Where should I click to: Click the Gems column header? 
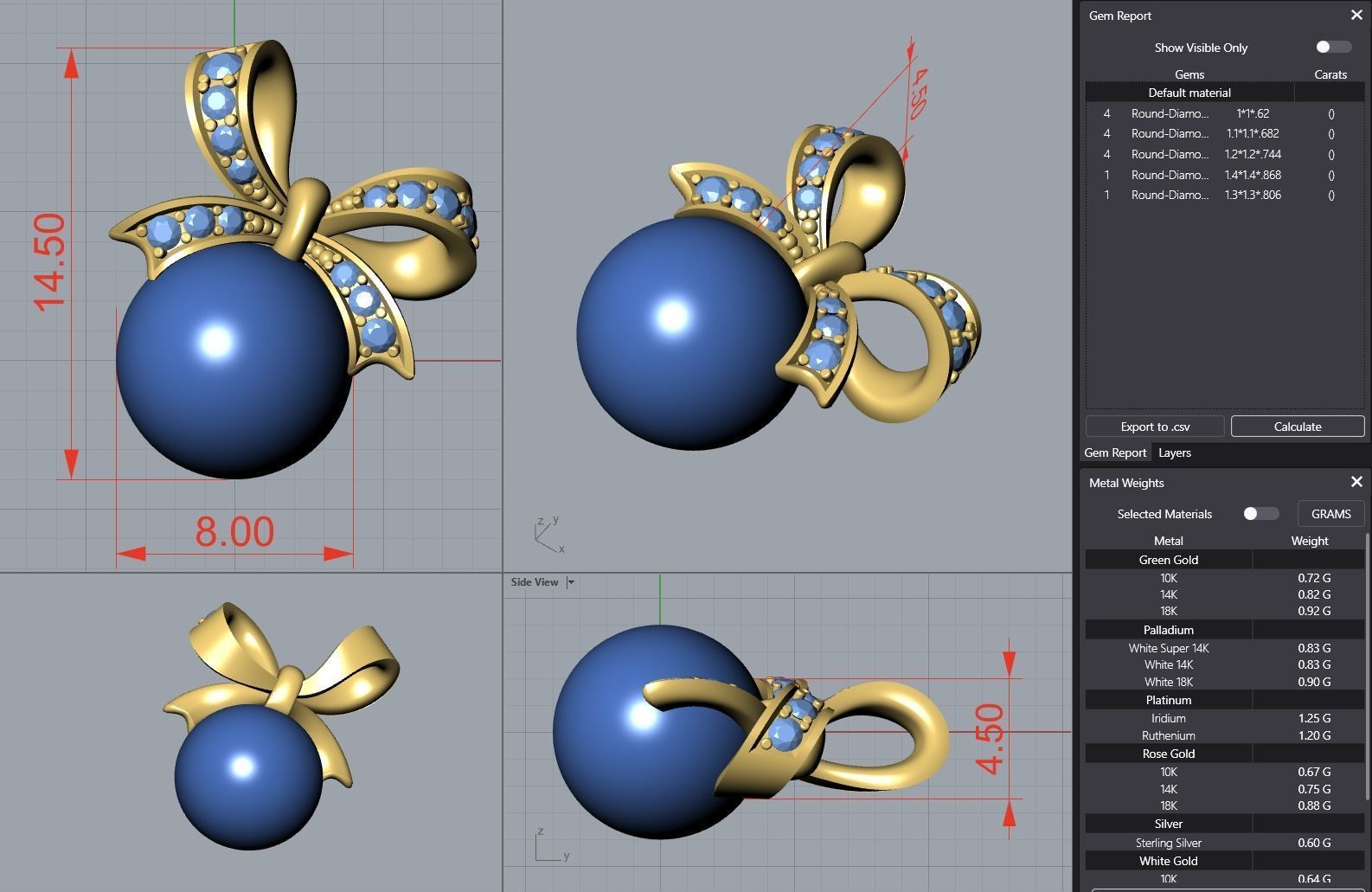click(1189, 74)
